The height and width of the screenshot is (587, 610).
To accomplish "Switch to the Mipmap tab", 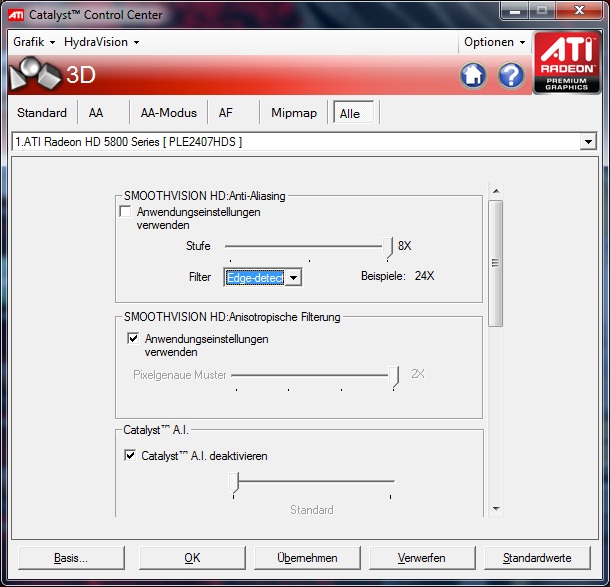I will point(294,113).
